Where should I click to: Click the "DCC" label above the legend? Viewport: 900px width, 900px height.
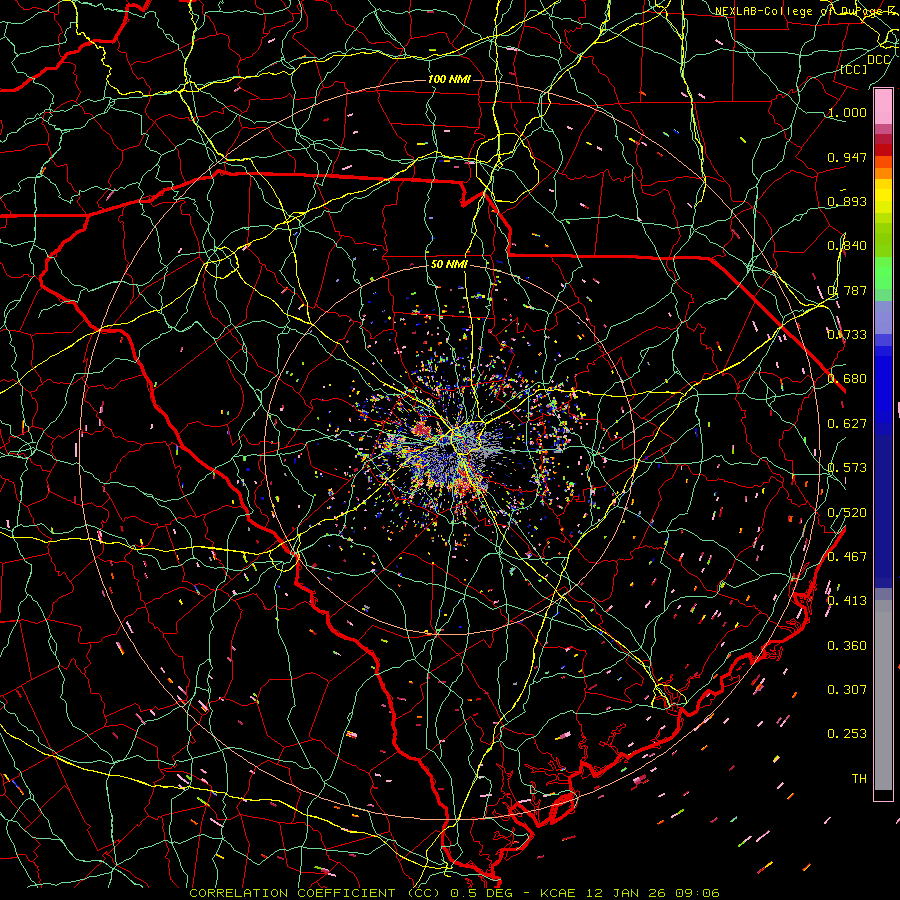[878, 60]
